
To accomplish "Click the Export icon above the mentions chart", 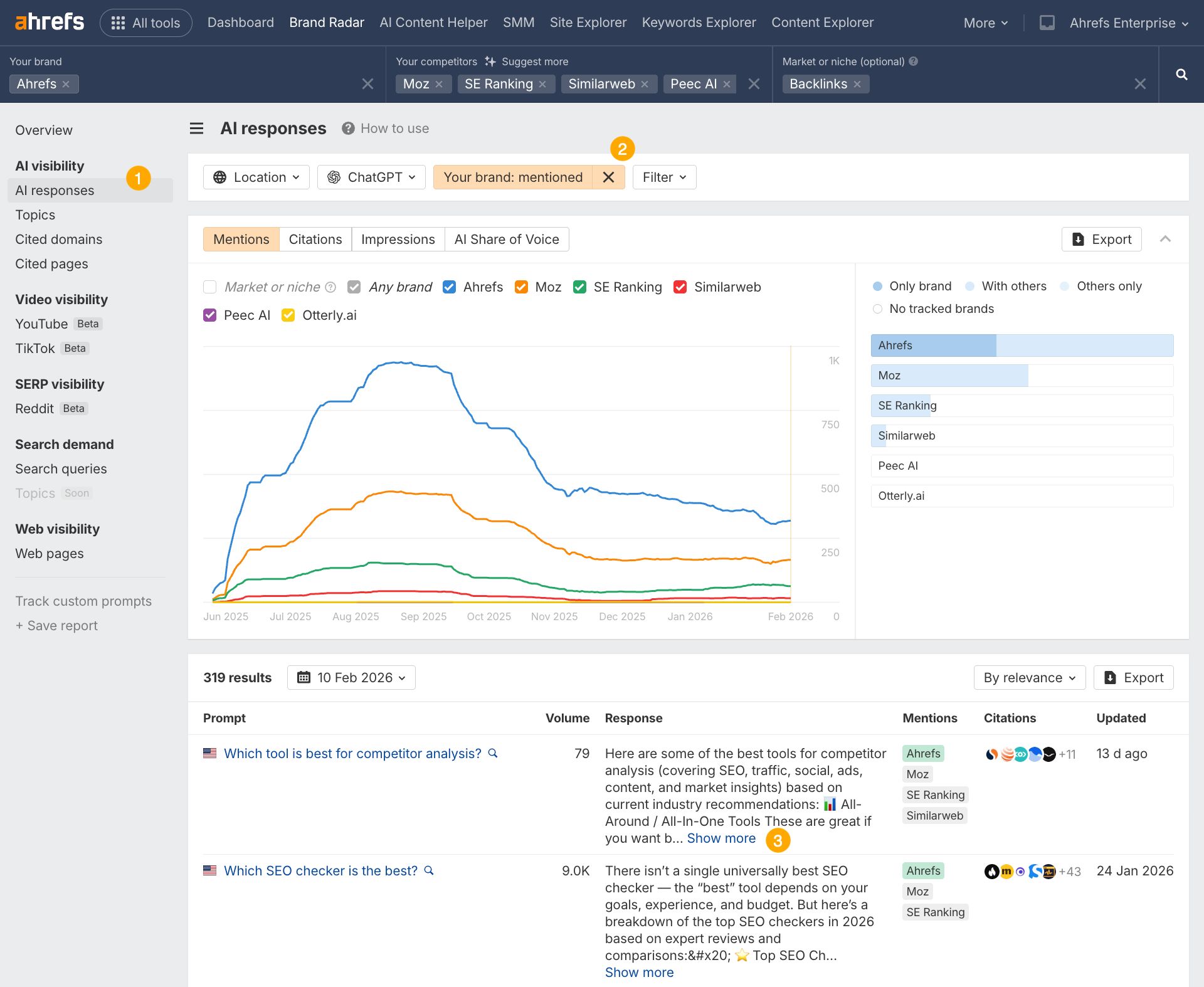I will tap(1077, 239).
